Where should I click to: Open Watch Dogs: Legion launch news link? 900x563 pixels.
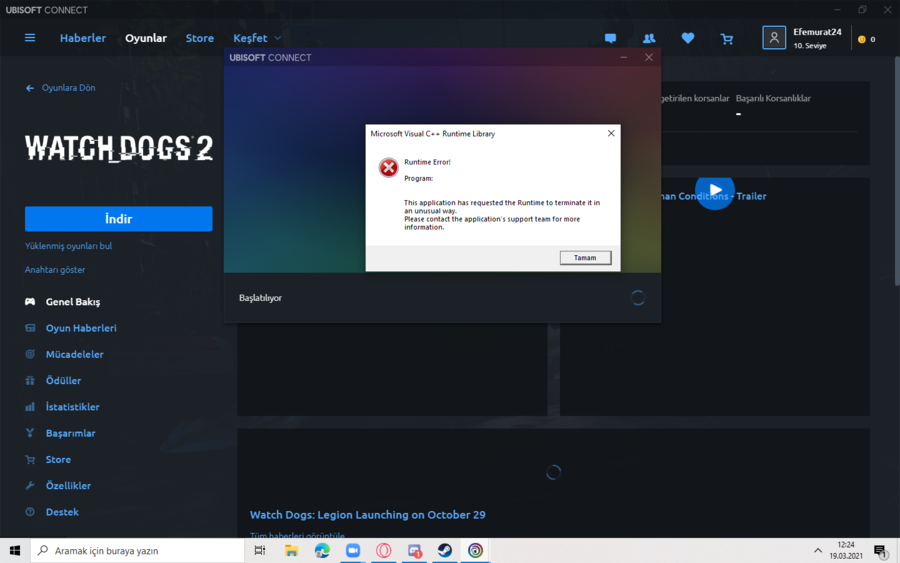click(367, 514)
